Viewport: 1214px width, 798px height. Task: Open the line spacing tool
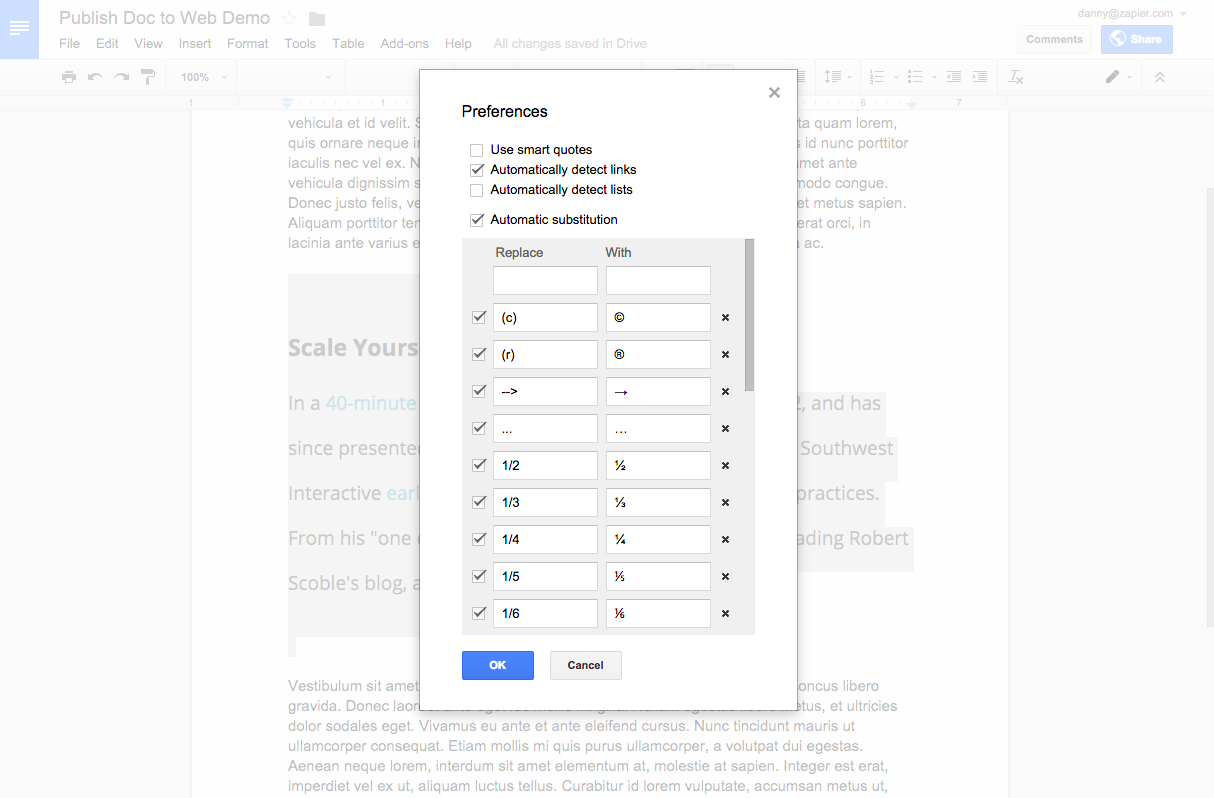tap(831, 77)
